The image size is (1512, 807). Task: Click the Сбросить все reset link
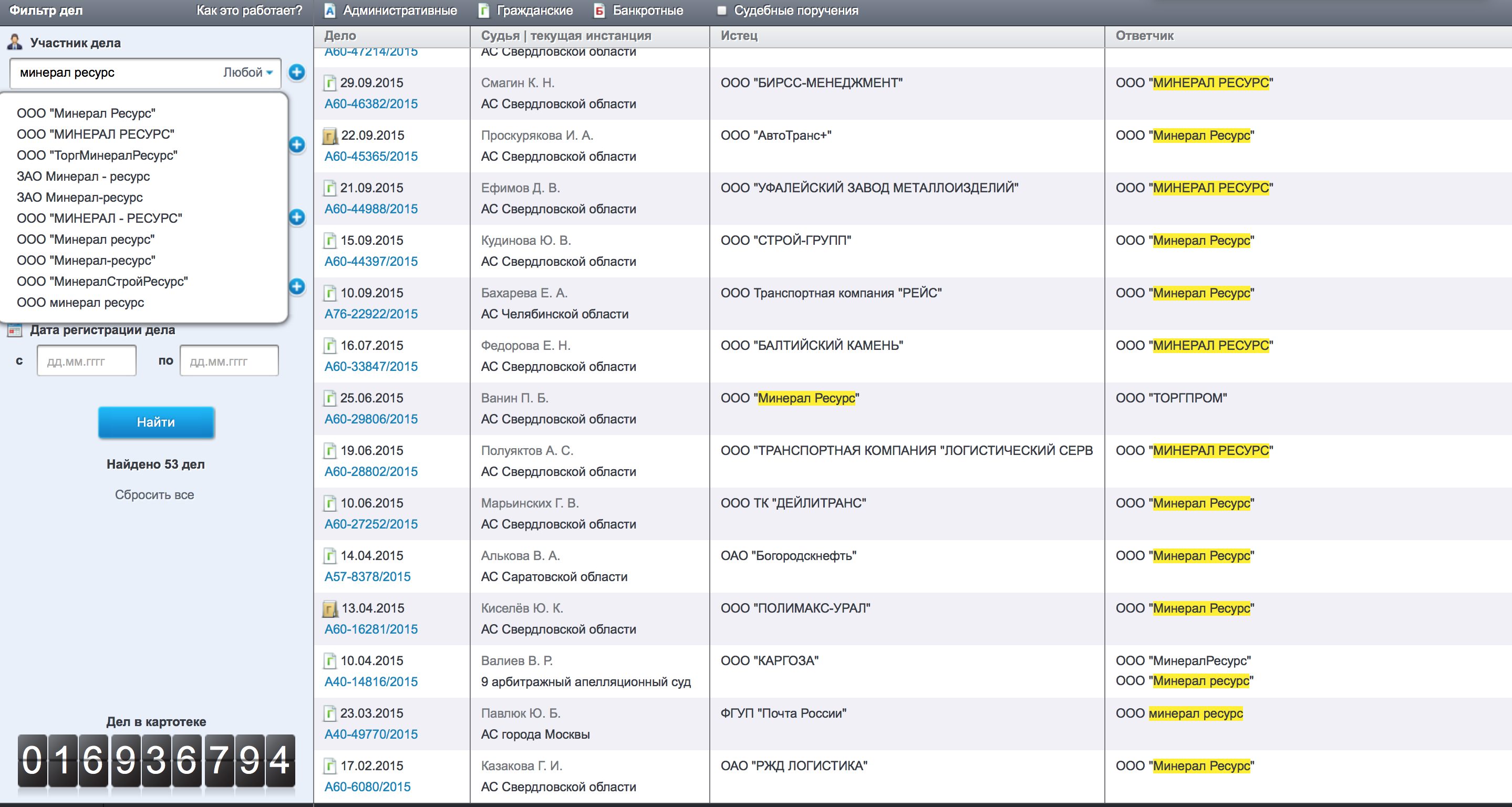(x=154, y=495)
